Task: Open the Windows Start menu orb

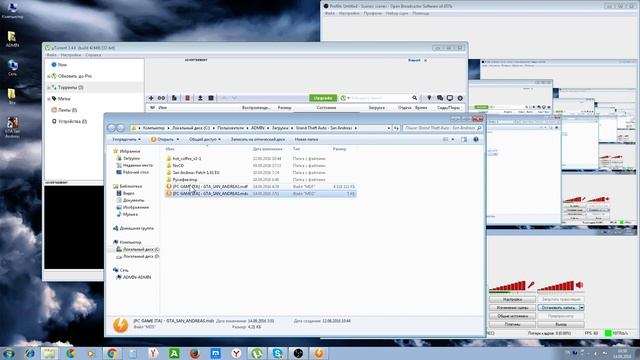Action: (x=9, y=353)
